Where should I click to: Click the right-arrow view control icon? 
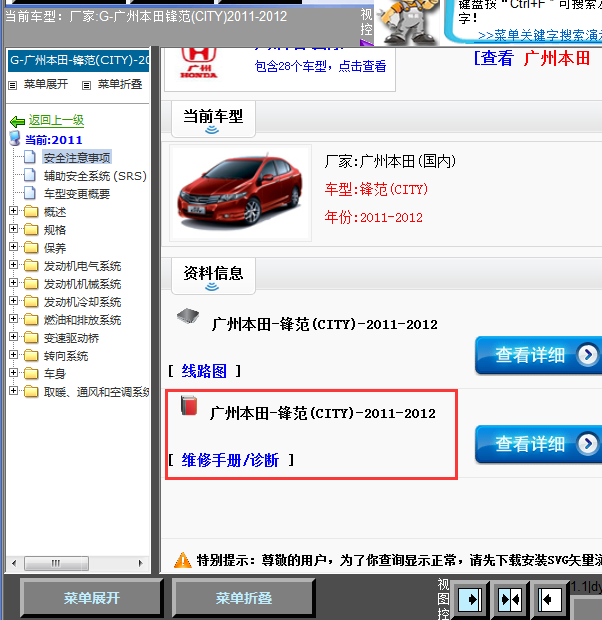pyautogui.click(x=470, y=599)
